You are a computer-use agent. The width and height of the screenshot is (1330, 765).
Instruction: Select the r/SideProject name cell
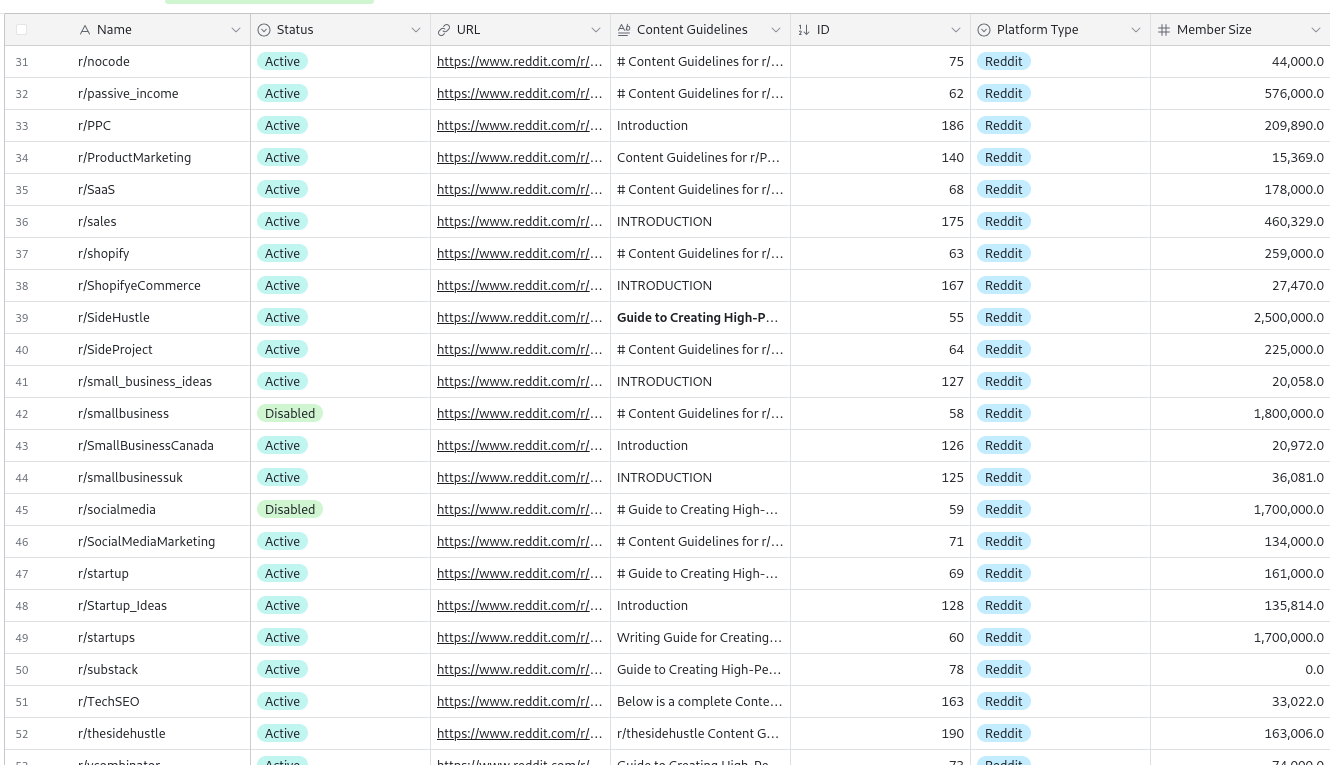[160, 350]
